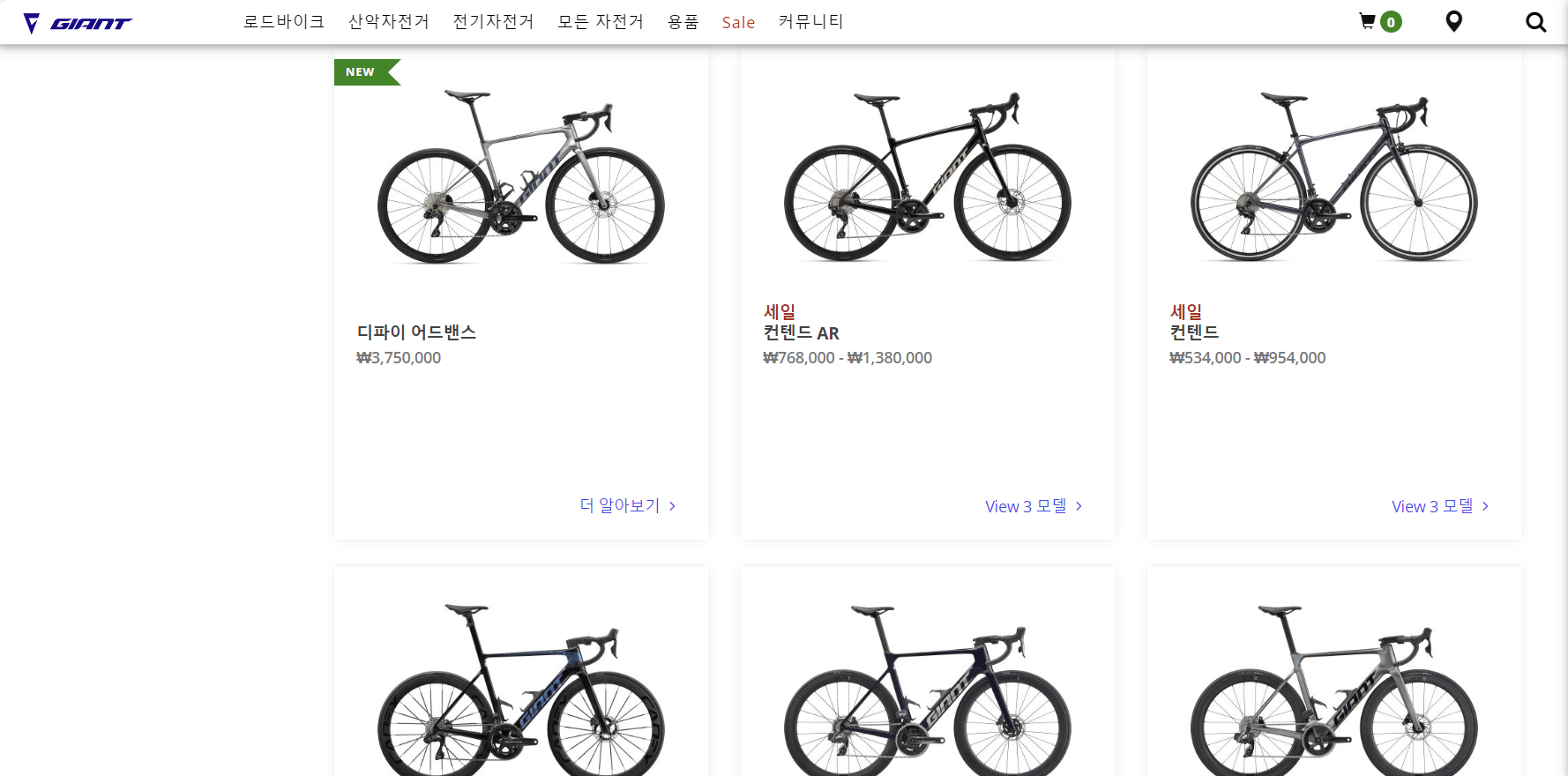The width and height of the screenshot is (1568, 776).
Task: Click the black 컨텐드 AR bike image
Action: click(926, 176)
